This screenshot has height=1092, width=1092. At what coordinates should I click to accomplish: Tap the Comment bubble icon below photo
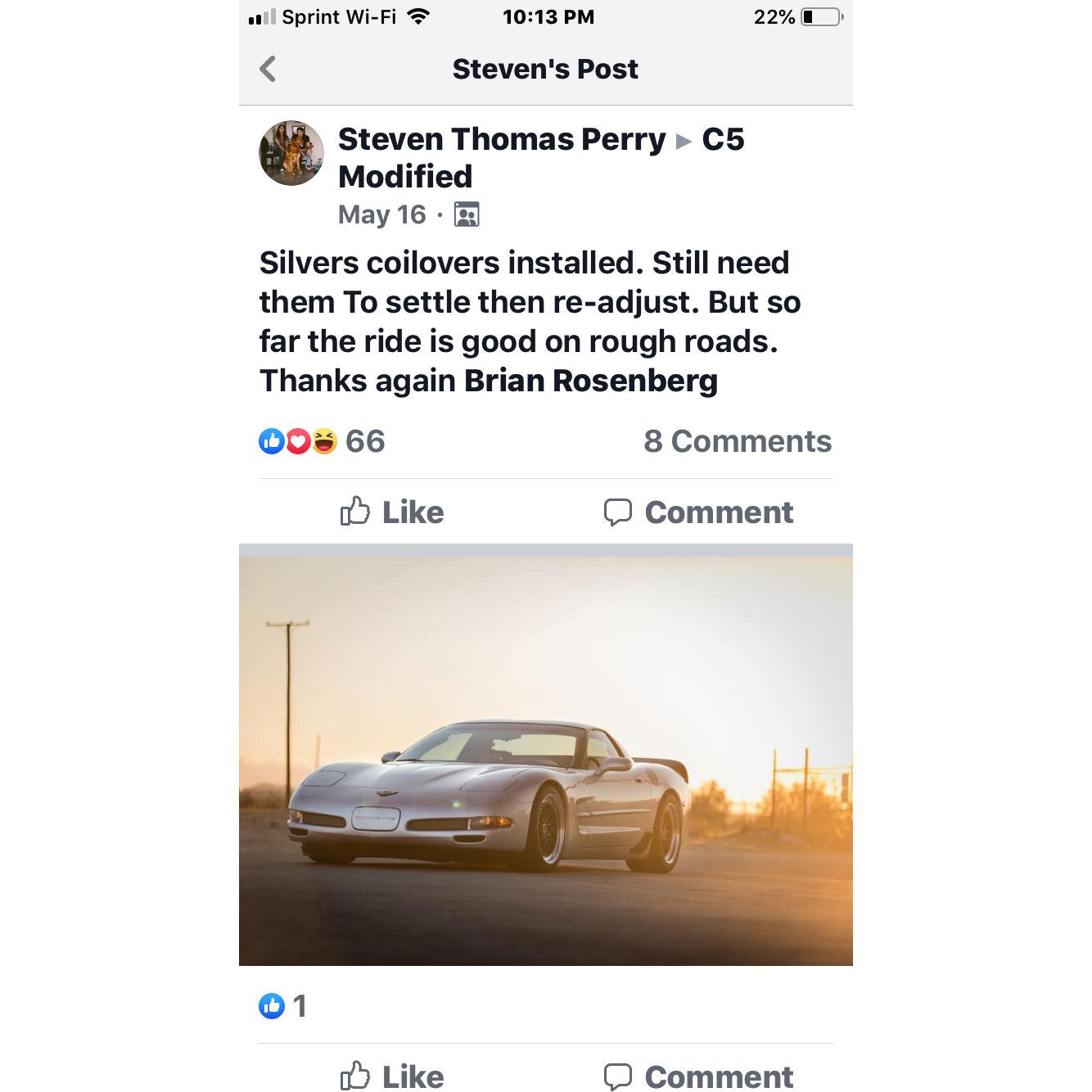[x=618, y=1076]
